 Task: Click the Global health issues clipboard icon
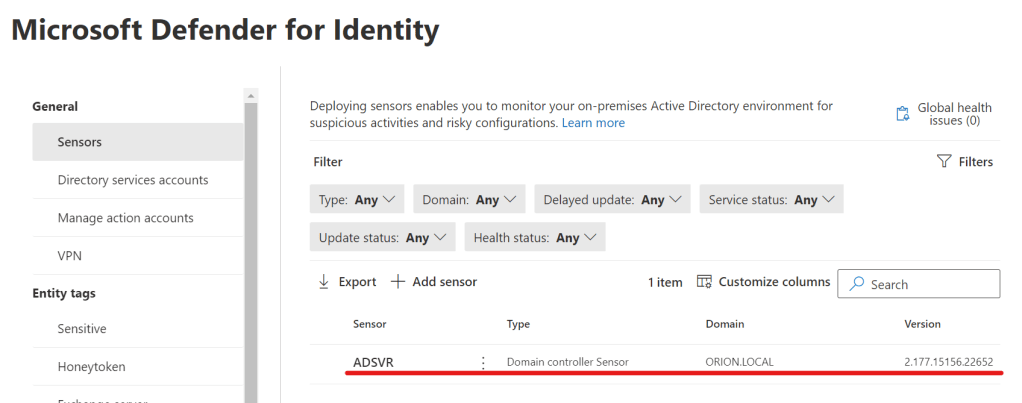tap(903, 113)
